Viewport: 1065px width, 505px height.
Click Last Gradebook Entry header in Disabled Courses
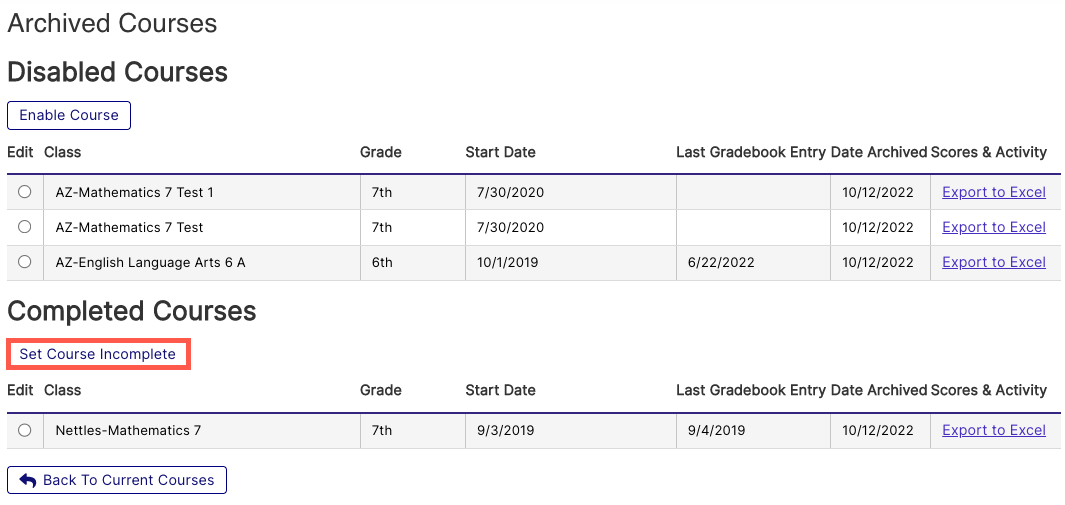[750, 152]
